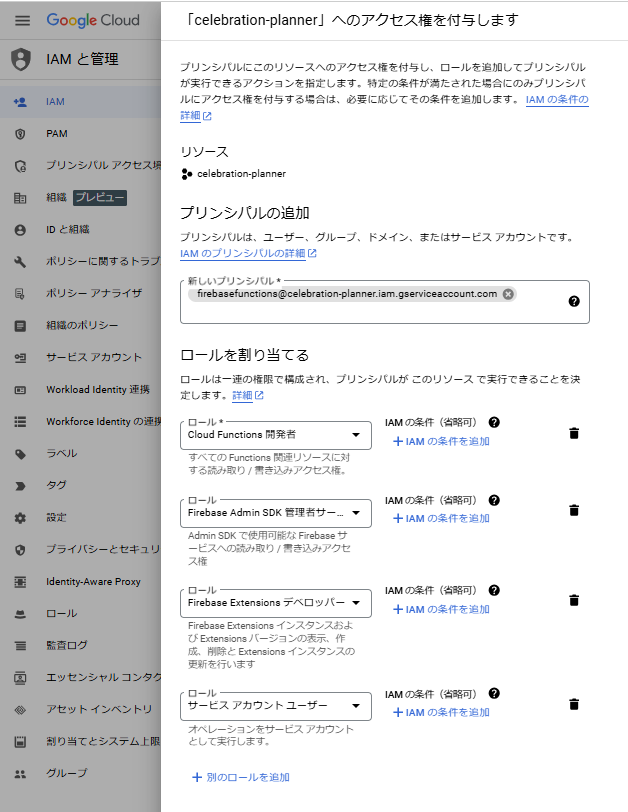Click the ロール hat icon
Image resolution: width=628 pixels, height=812 pixels.
click(x=20, y=614)
